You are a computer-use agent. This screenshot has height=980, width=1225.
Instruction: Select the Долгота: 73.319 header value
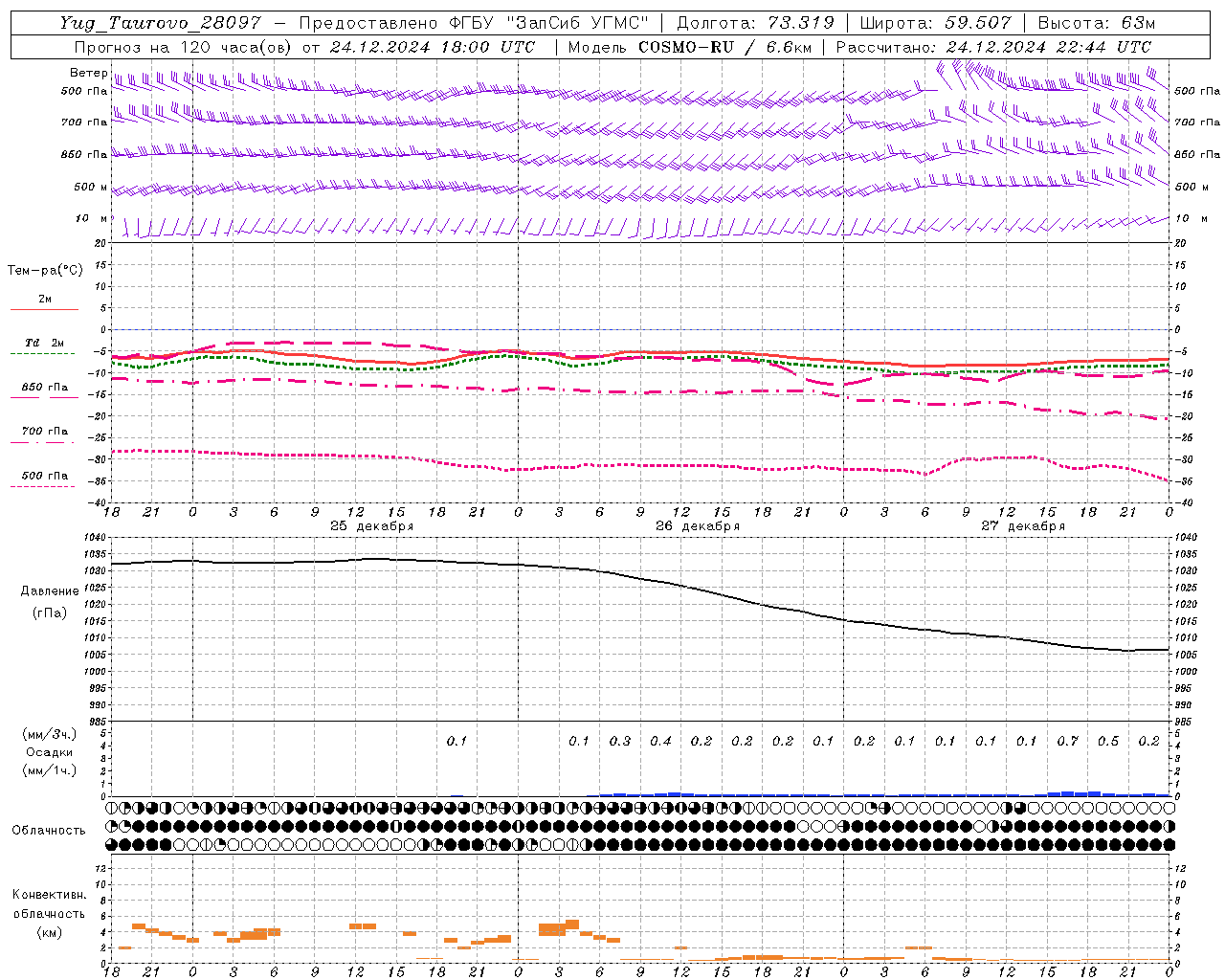755,23
